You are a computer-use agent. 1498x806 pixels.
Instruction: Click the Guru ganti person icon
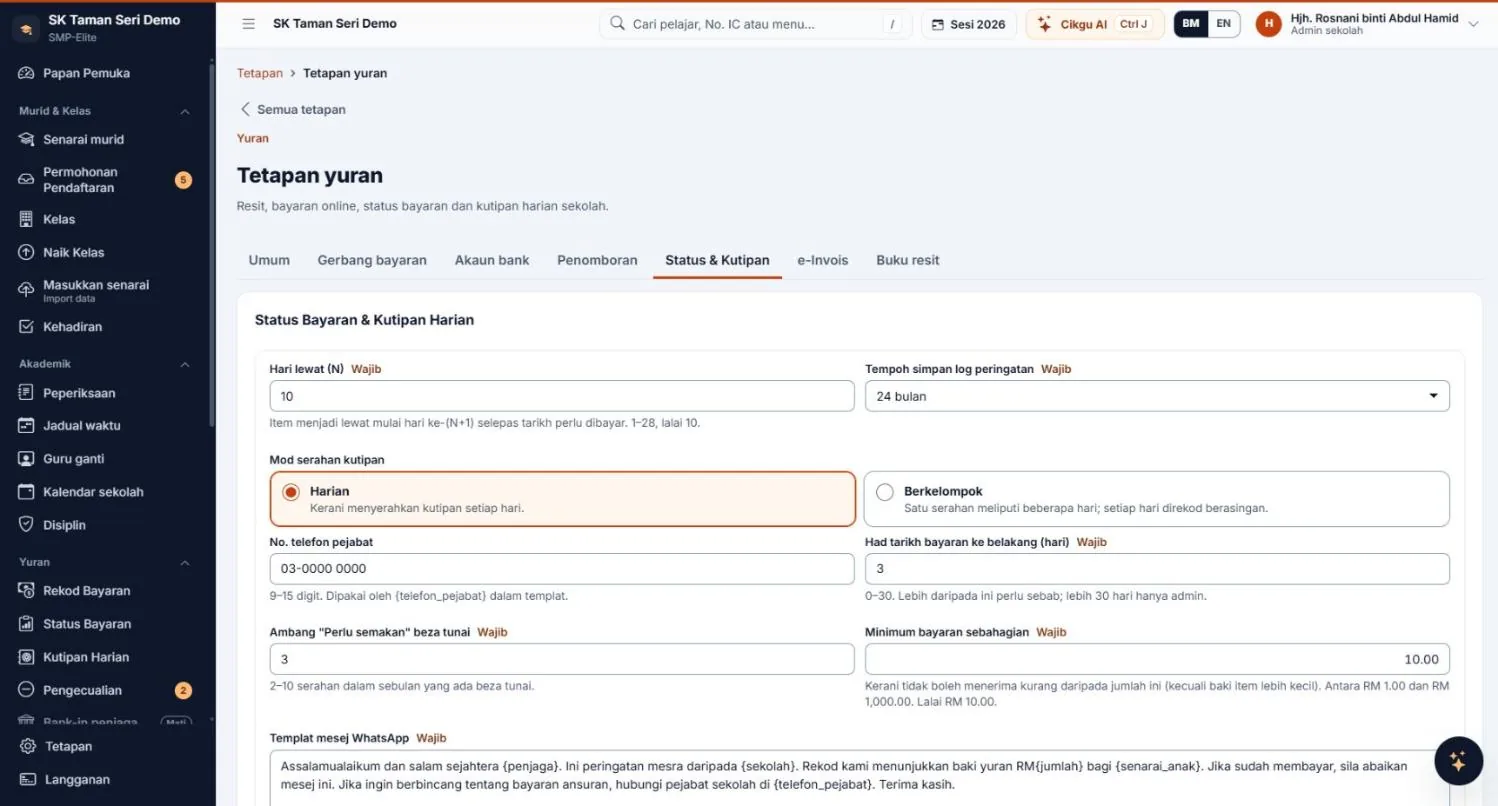(x=27, y=458)
